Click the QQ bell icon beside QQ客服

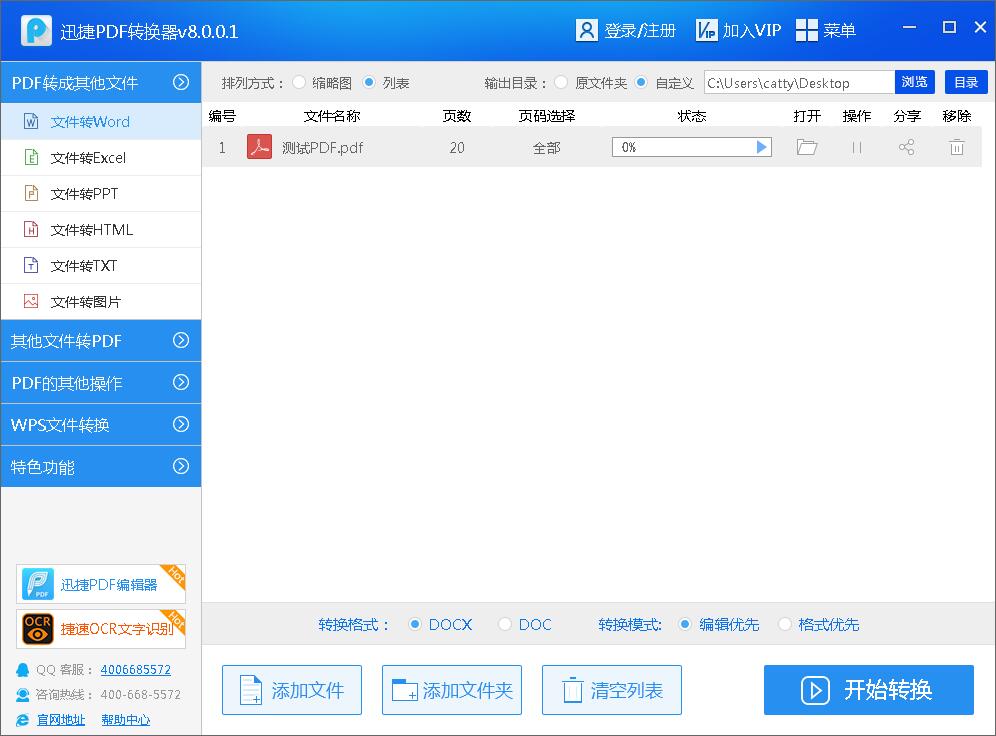point(22,670)
